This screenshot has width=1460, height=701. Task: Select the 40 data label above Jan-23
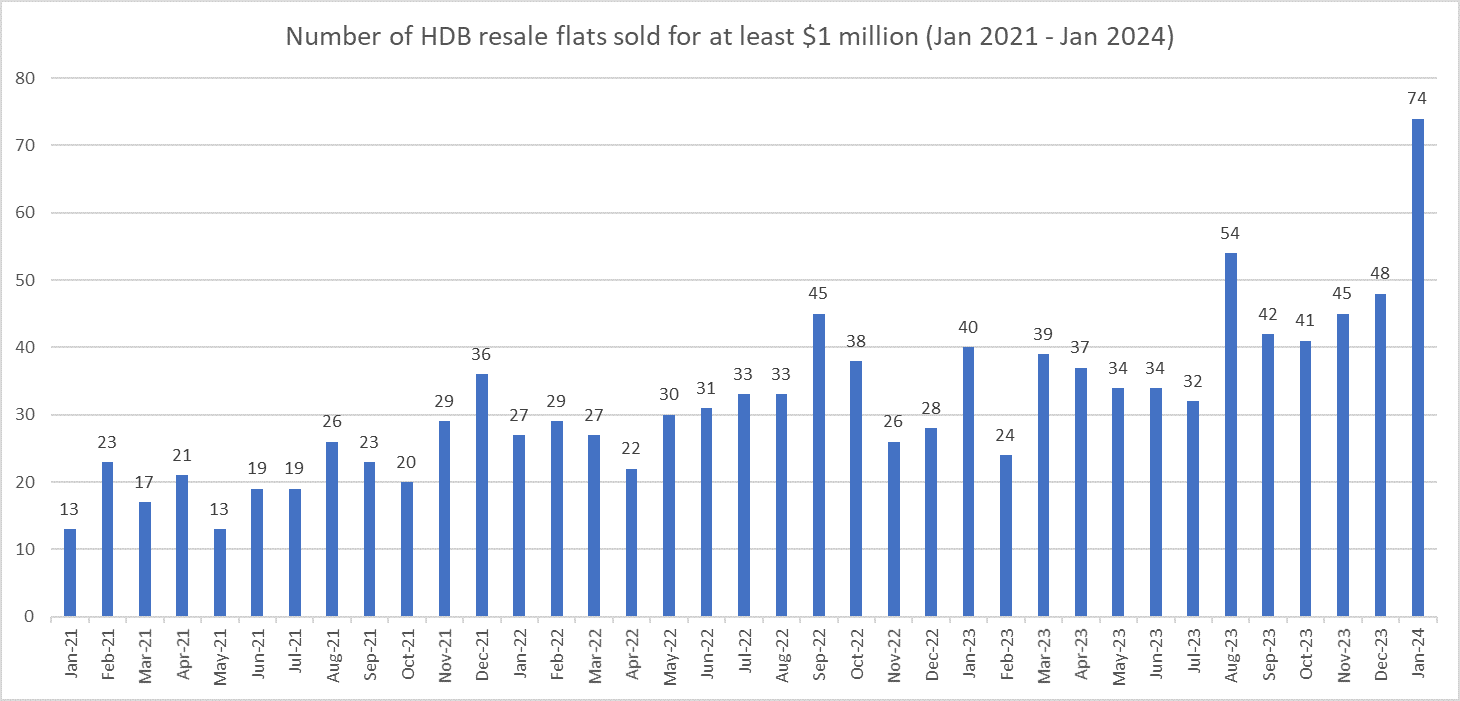point(968,327)
